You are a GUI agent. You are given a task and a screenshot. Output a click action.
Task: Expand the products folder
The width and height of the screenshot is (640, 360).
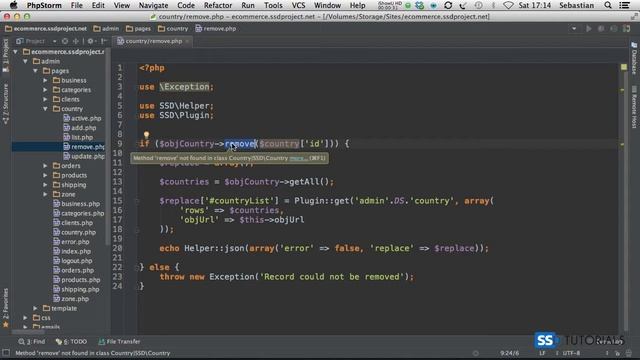[x=45, y=175]
